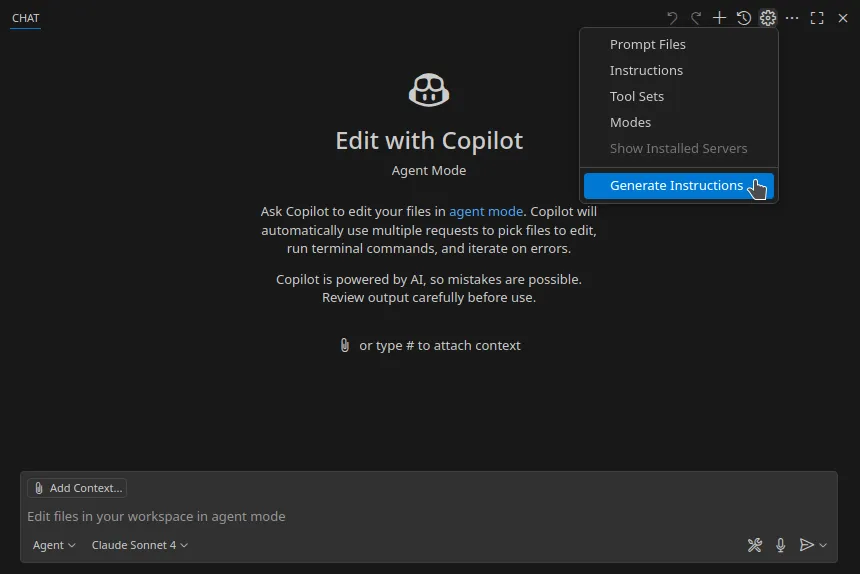Click the Agent Mode subtitle text
The image size is (860, 574).
click(x=429, y=171)
